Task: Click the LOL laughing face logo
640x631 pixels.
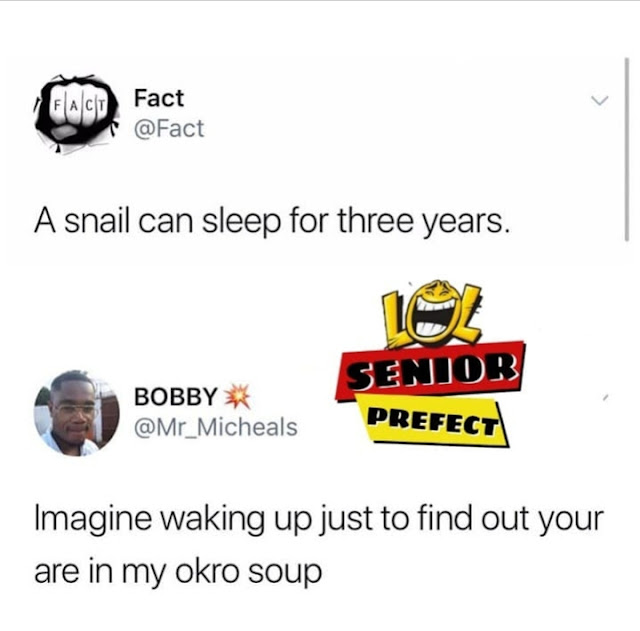Action: tap(433, 313)
